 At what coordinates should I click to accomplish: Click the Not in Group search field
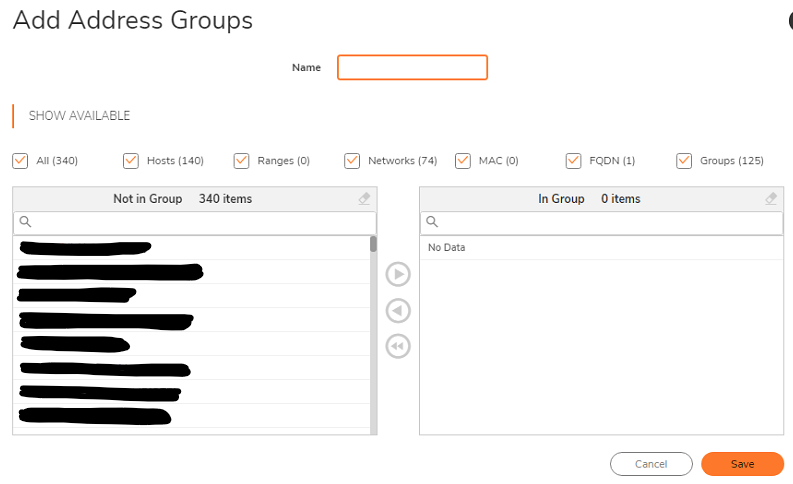pos(200,222)
